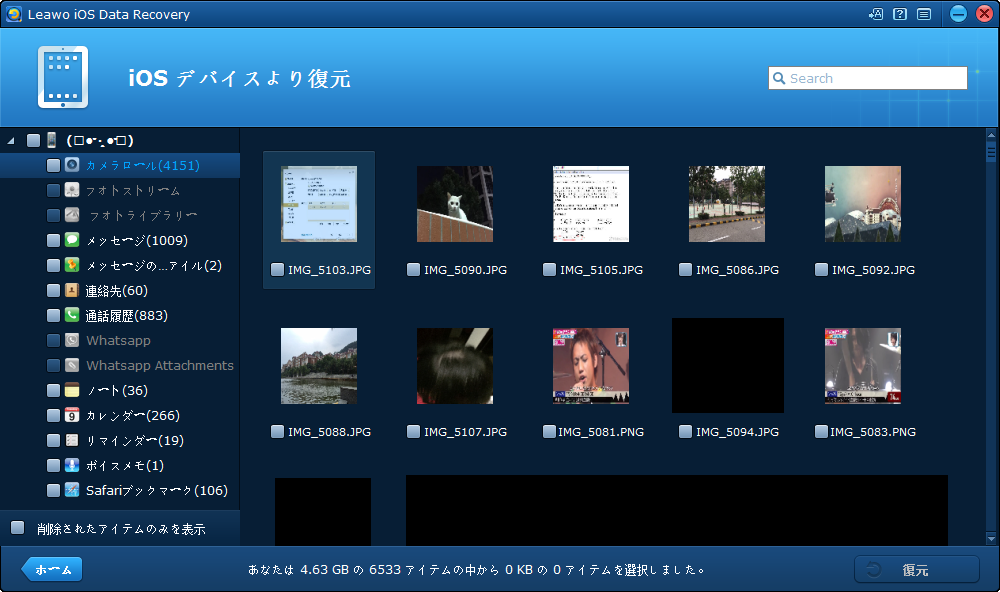
Task: Tick the checkbox for メッセージ(1009)
Action: [x=53, y=240]
